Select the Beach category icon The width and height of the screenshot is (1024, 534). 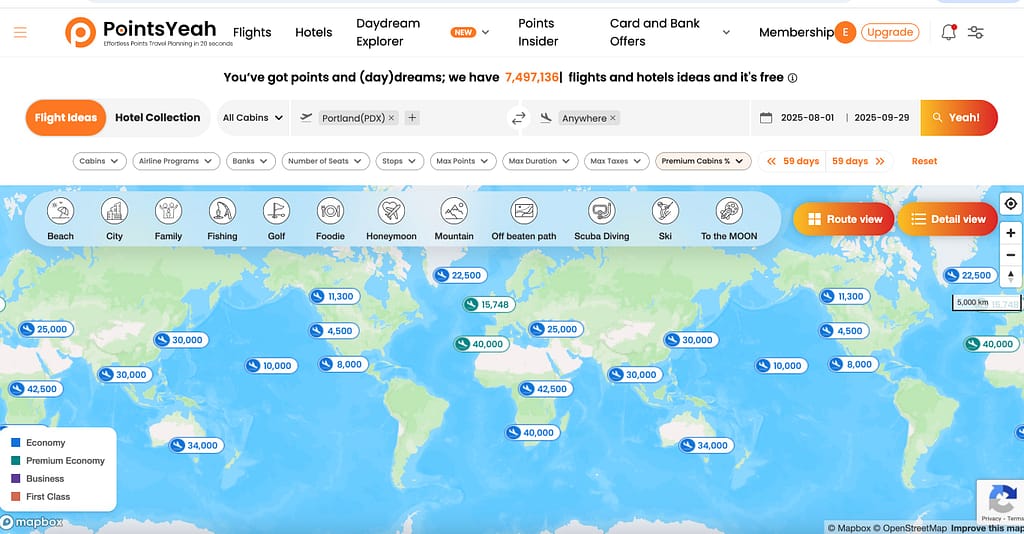click(x=61, y=211)
